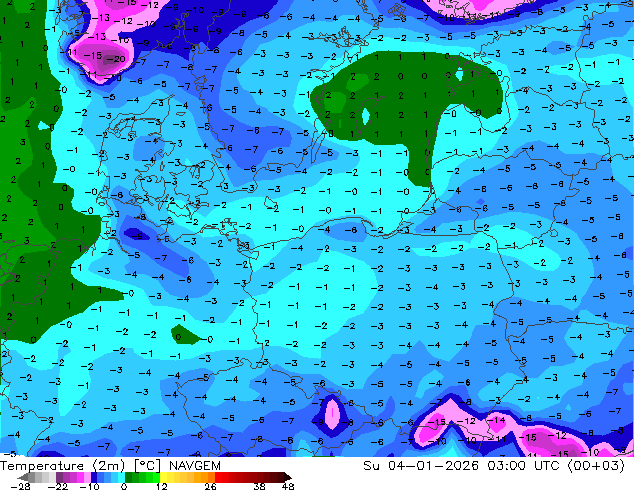Click the '-14' temperature value on map

point(497,420)
